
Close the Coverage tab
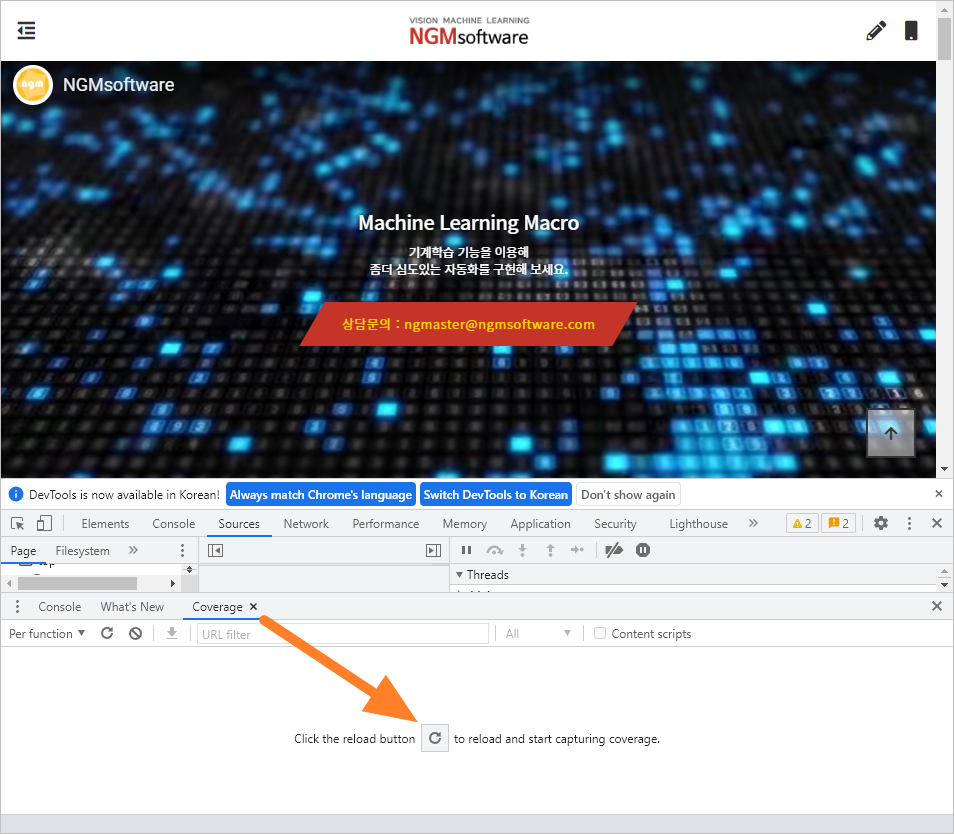(x=254, y=606)
